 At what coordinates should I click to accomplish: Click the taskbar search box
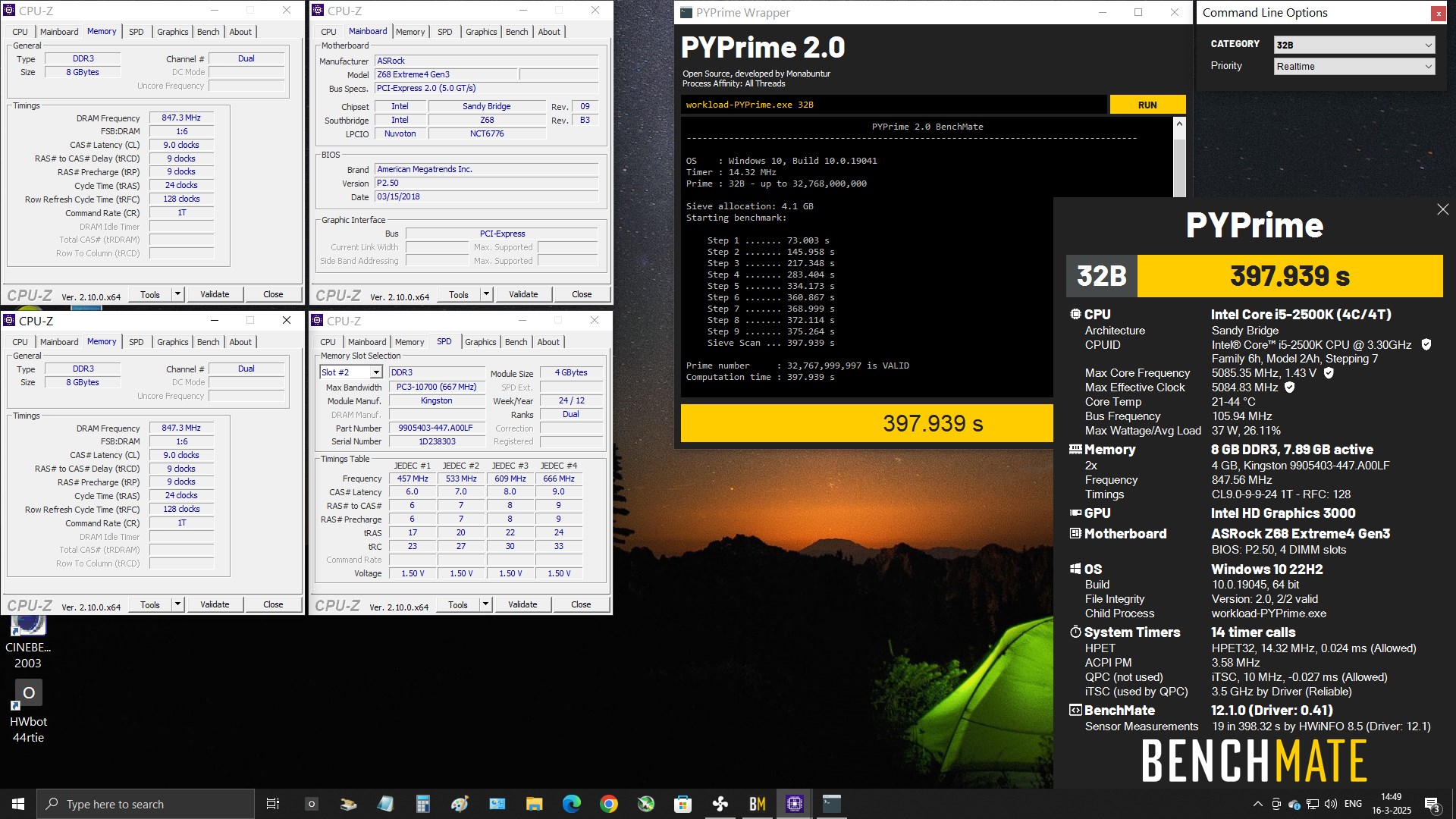tap(146, 804)
